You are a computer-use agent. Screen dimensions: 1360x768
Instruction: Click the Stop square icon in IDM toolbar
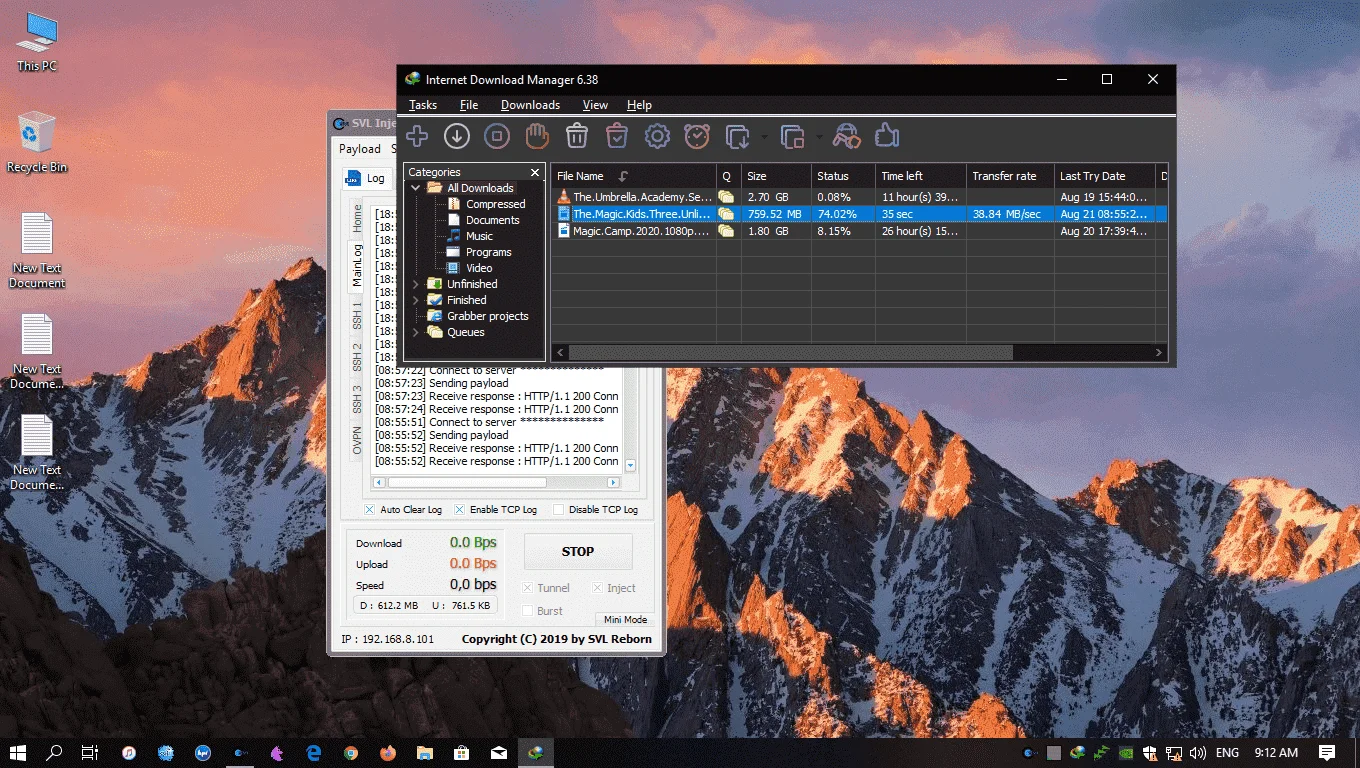[x=497, y=136]
